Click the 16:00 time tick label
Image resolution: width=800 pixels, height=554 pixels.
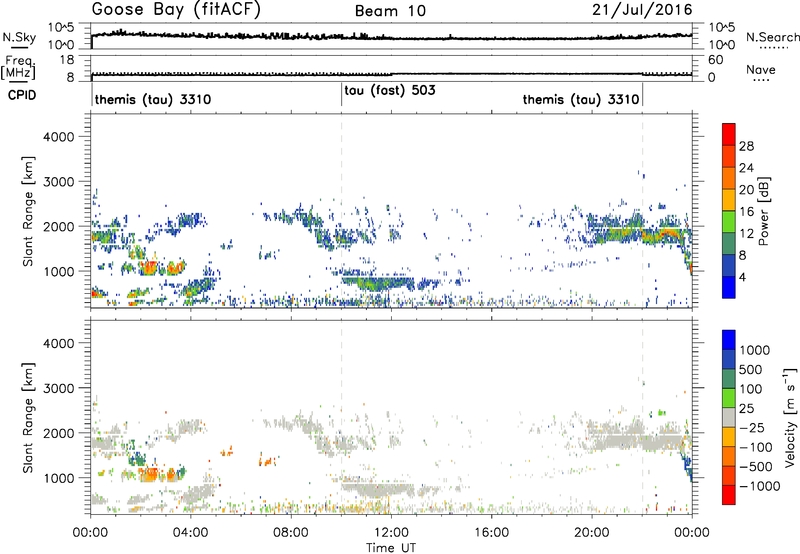click(491, 533)
